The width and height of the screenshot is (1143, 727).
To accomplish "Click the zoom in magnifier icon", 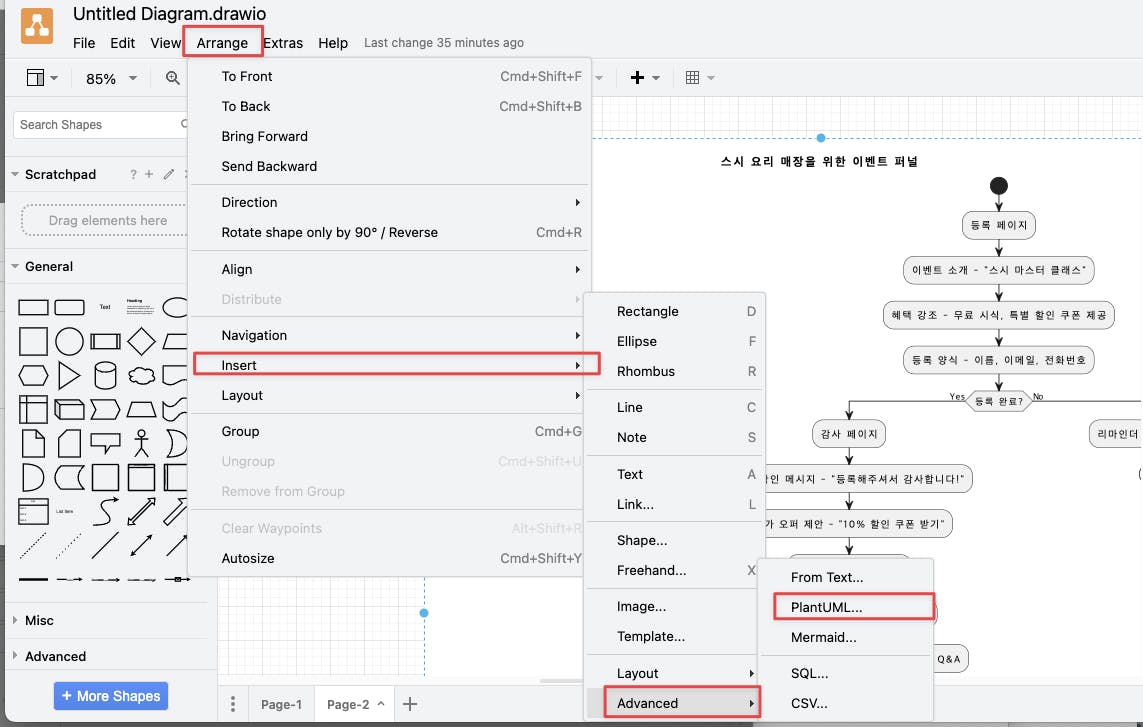I will click(x=172, y=78).
